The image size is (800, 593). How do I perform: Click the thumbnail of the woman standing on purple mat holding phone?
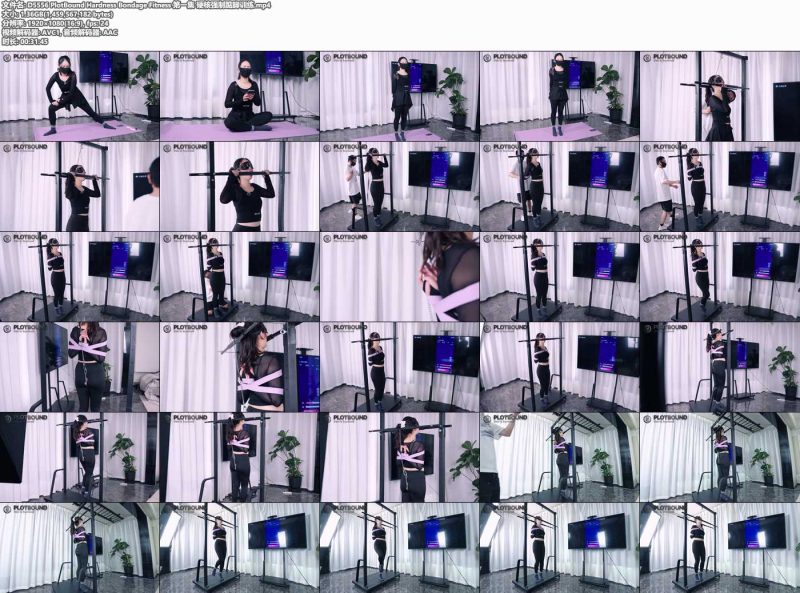(560, 96)
